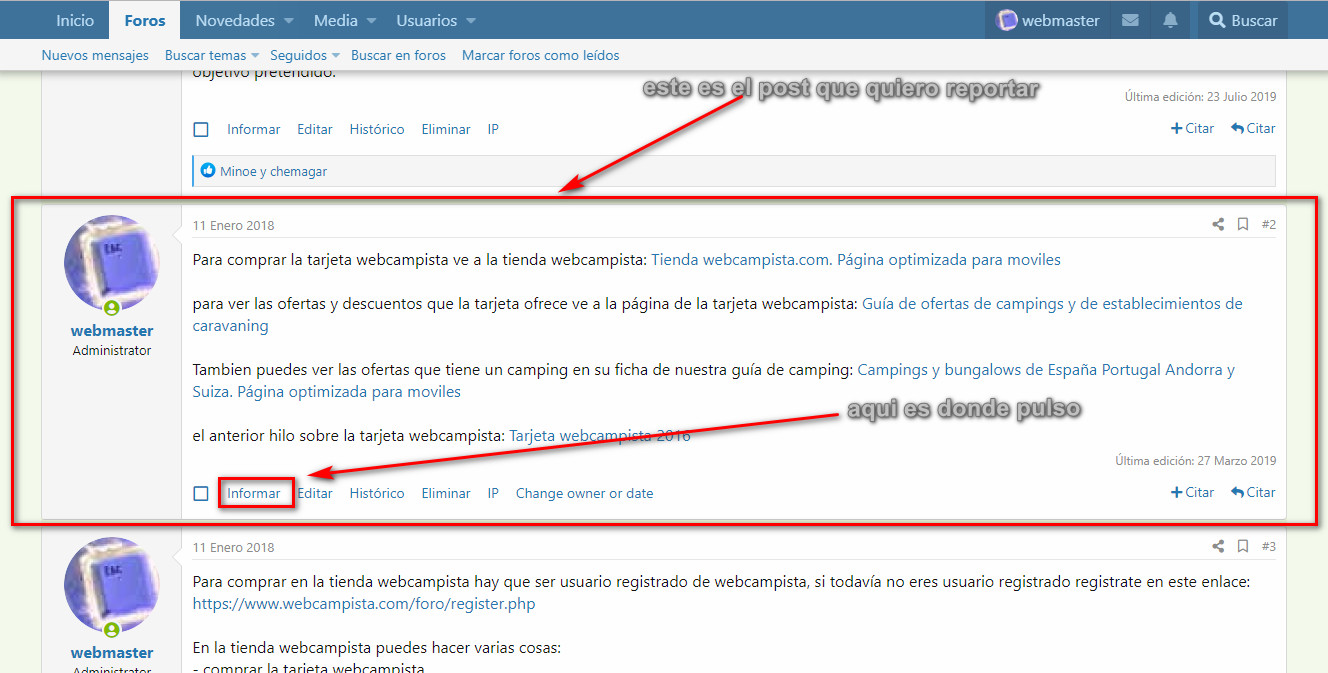Open the notifications bell icon

1170,20
